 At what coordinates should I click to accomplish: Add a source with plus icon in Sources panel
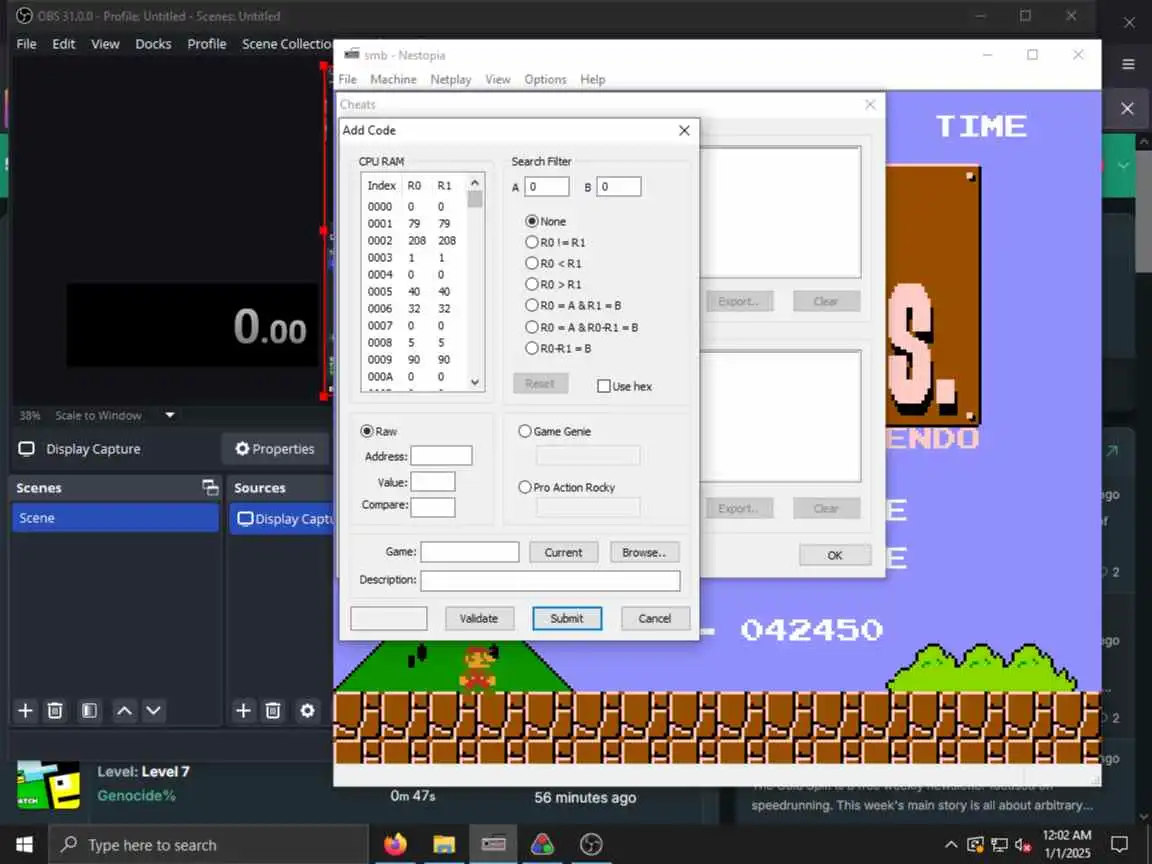tap(243, 710)
